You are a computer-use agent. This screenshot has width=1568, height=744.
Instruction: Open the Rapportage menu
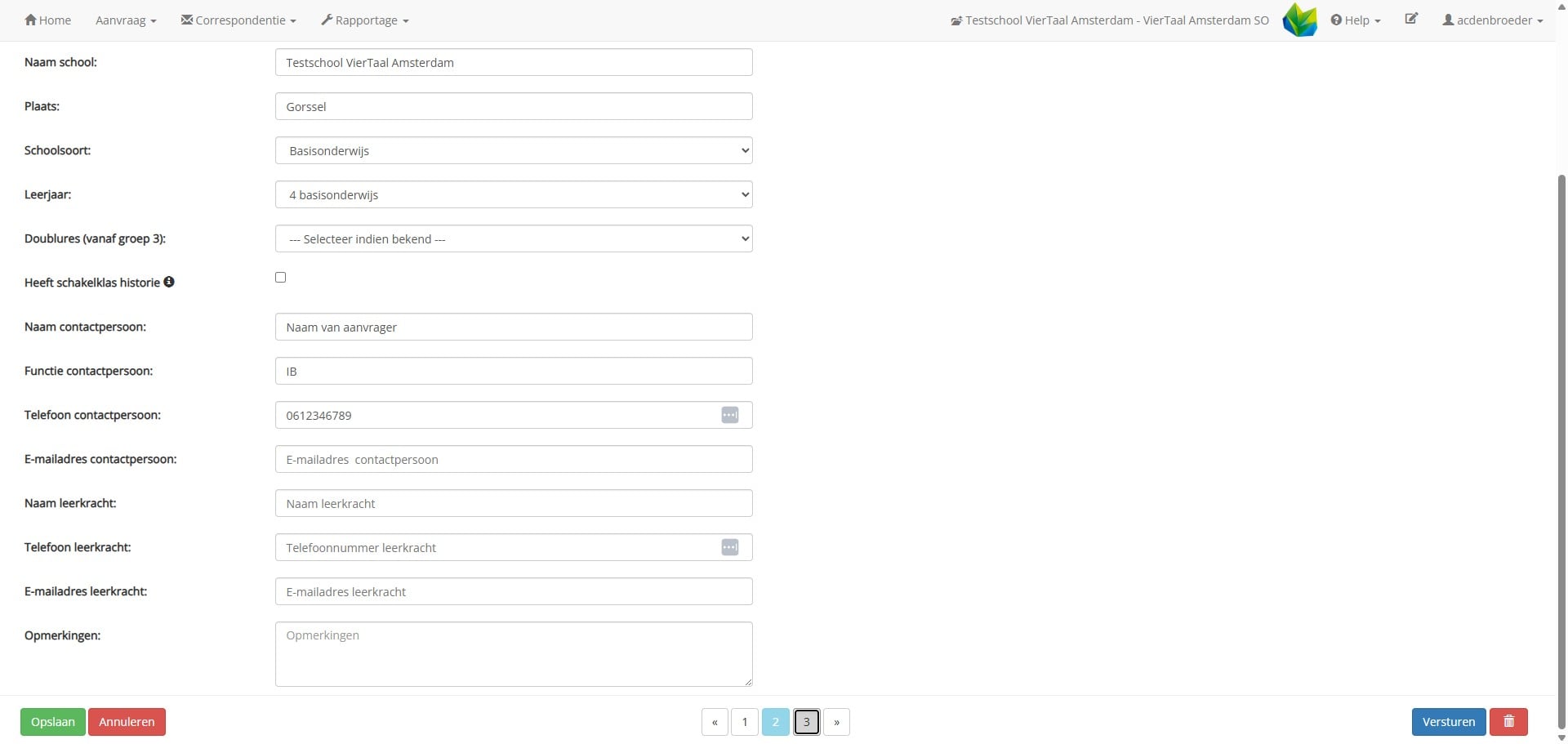click(x=365, y=20)
